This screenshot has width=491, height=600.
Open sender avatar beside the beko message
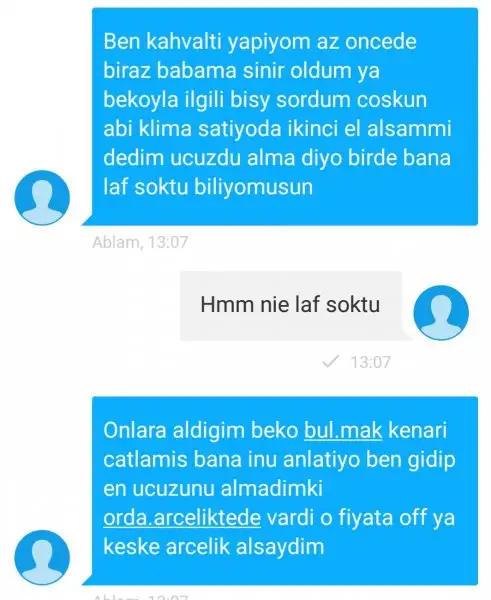coord(42,557)
